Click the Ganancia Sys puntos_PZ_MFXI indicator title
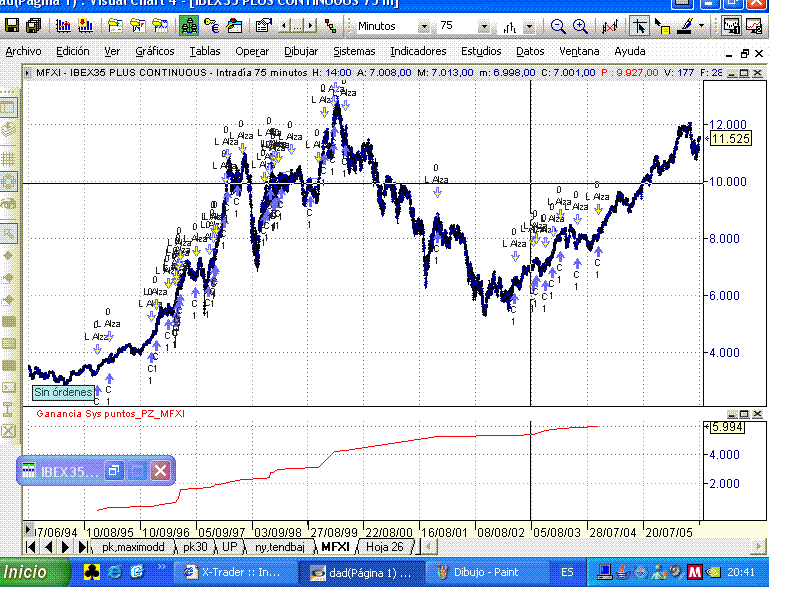Image resolution: width=800 pixels, height=600 pixels. tap(111, 414)
